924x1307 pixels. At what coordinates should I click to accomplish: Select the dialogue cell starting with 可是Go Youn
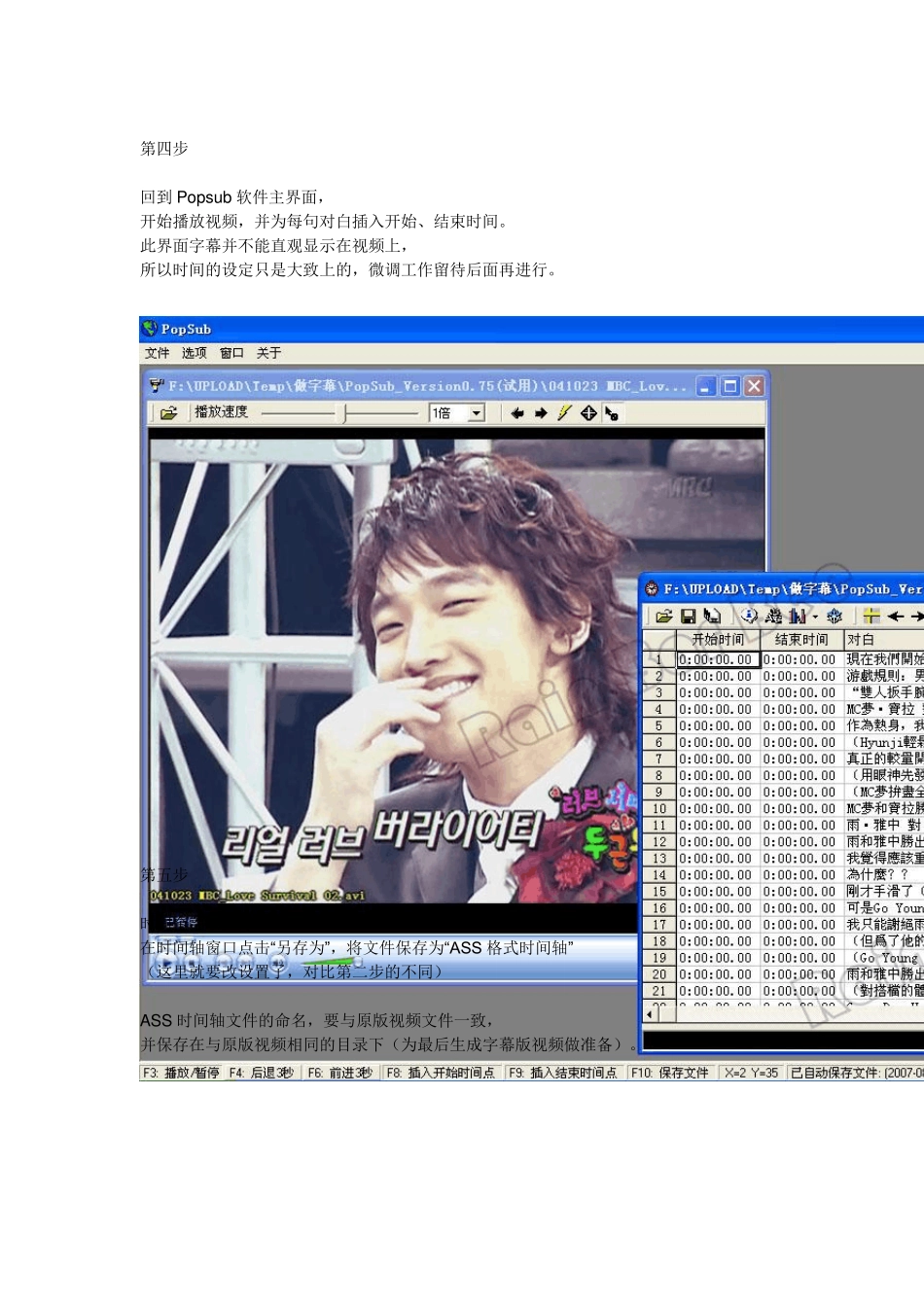(884, 907)
